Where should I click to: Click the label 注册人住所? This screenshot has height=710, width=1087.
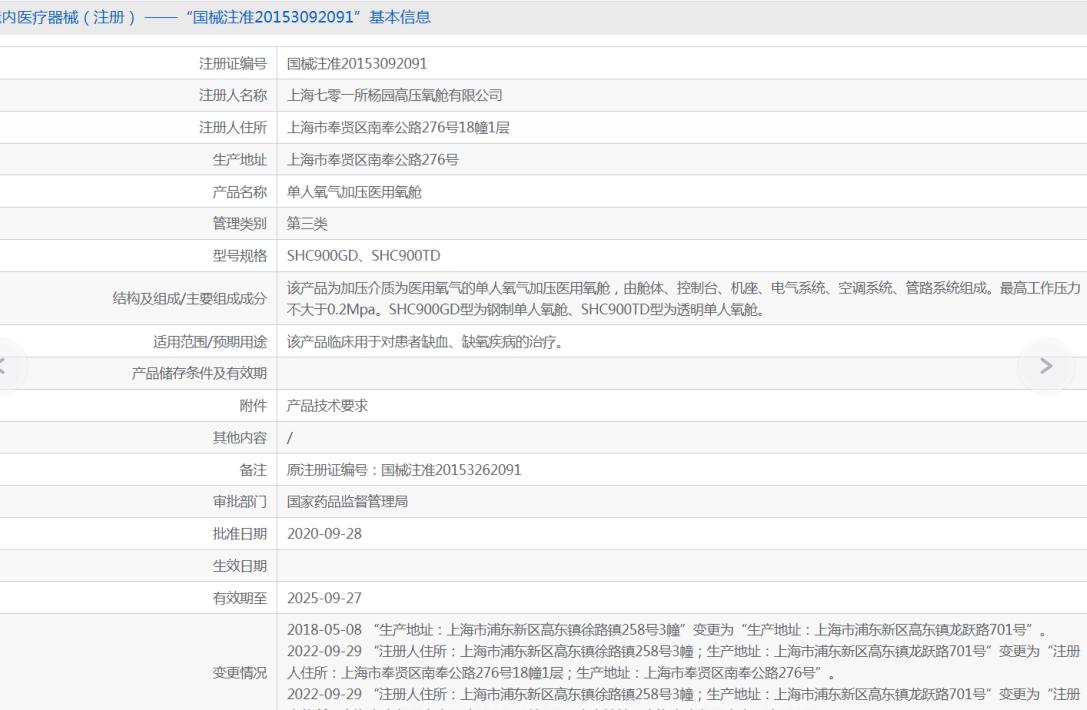(x=233, y=128)
